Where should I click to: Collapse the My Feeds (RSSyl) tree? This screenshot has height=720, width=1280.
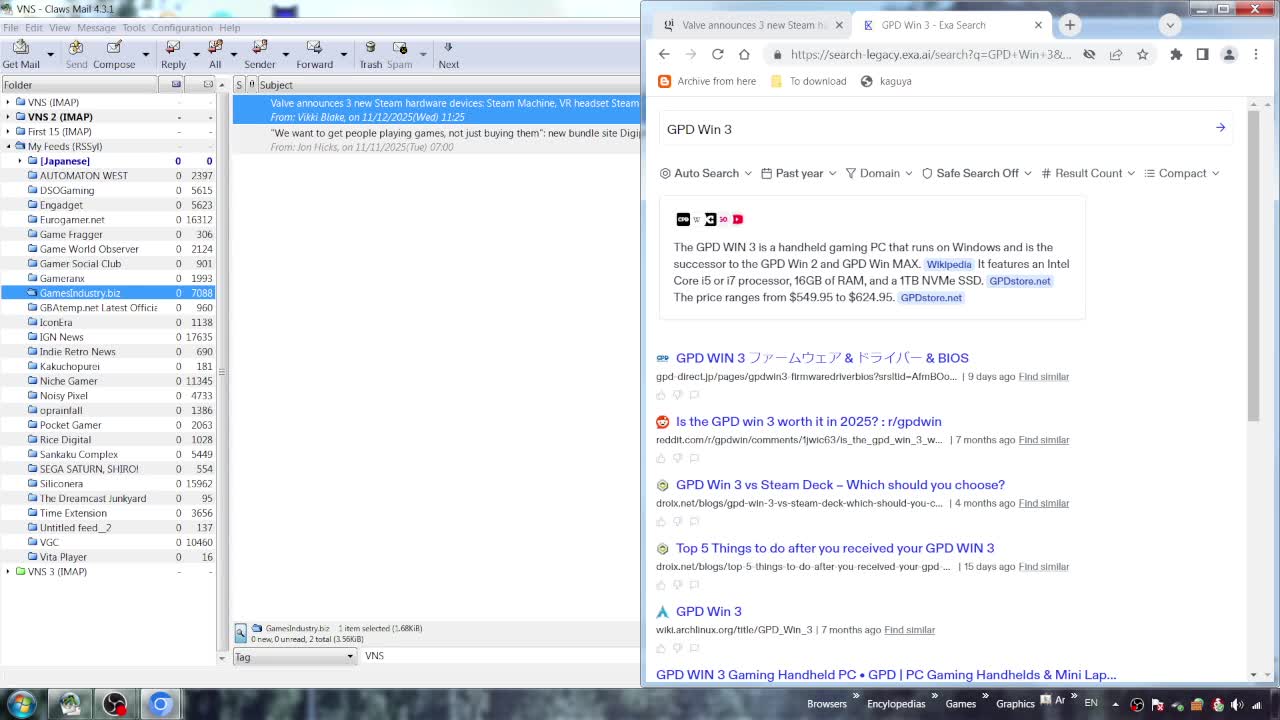click(x=8, y=146)
